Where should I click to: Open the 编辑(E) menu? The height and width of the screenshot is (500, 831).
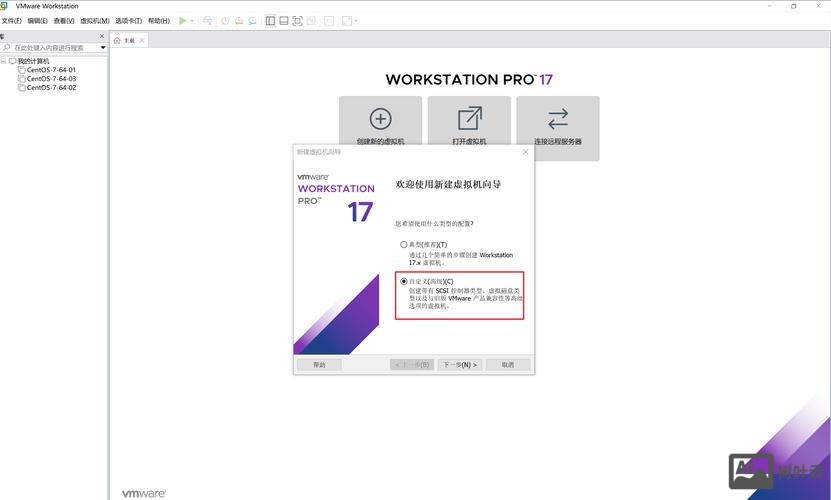tap(38, 21)
